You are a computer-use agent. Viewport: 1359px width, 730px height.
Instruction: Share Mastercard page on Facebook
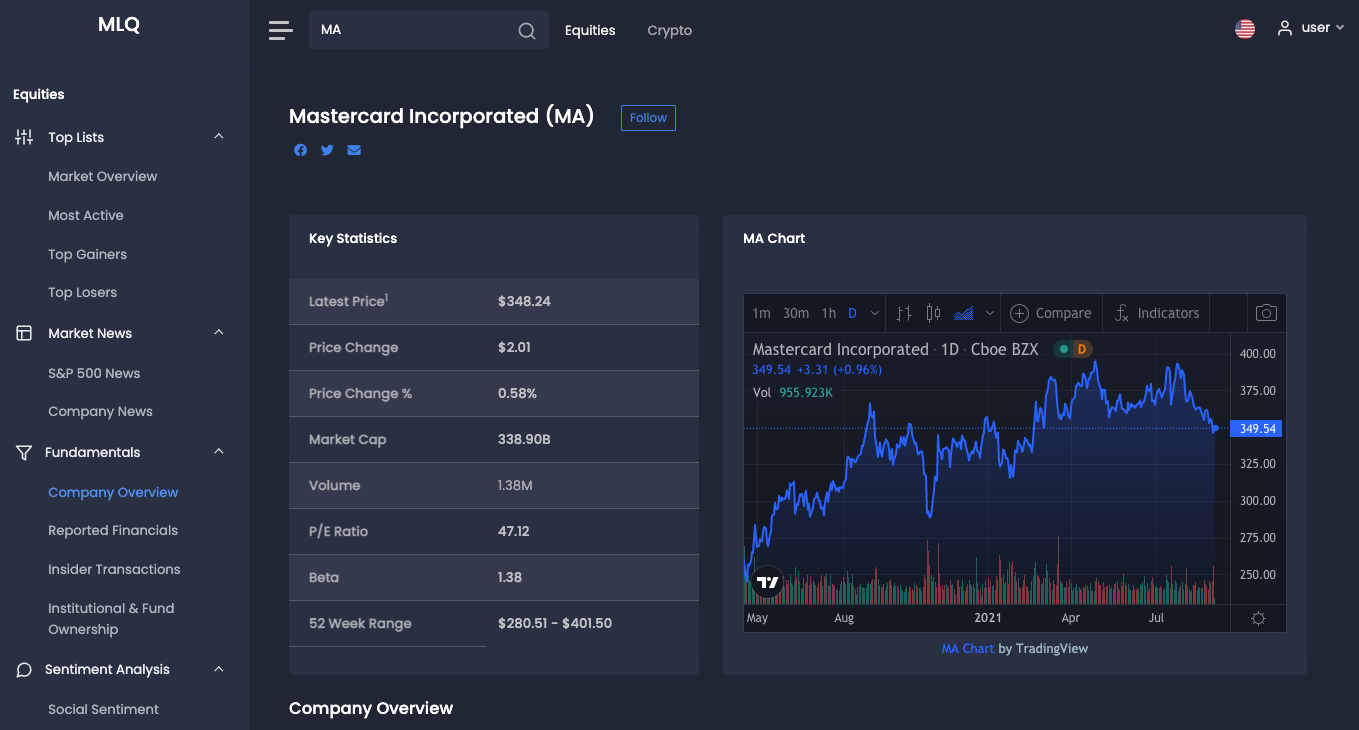click(x=301, y=150)
